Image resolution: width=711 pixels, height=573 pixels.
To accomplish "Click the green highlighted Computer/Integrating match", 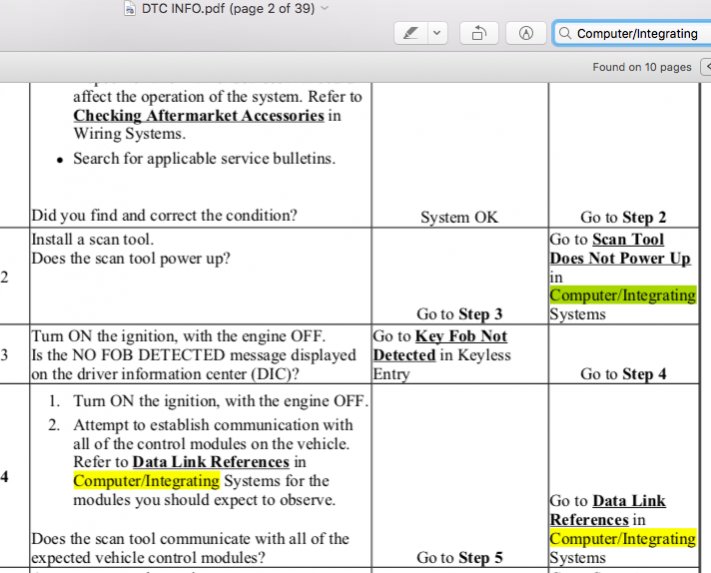I will [x=622, y=295].
